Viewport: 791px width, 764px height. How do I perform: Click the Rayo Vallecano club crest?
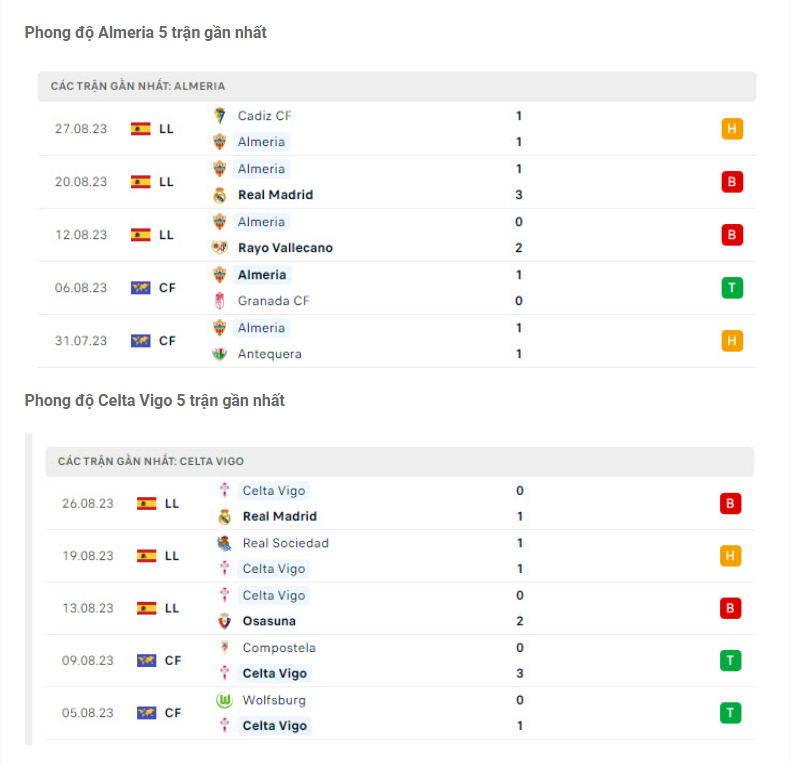coord(220,248)
